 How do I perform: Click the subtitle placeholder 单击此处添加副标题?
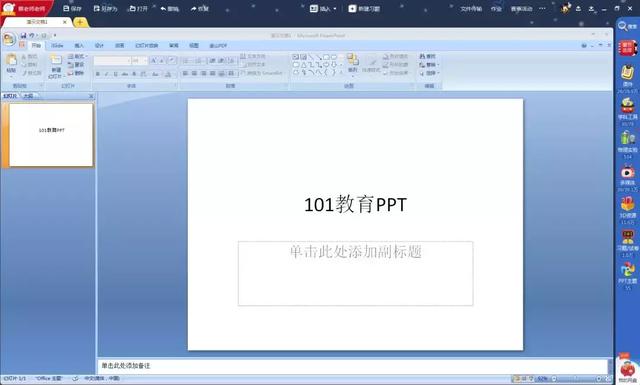tap(356, 274)
